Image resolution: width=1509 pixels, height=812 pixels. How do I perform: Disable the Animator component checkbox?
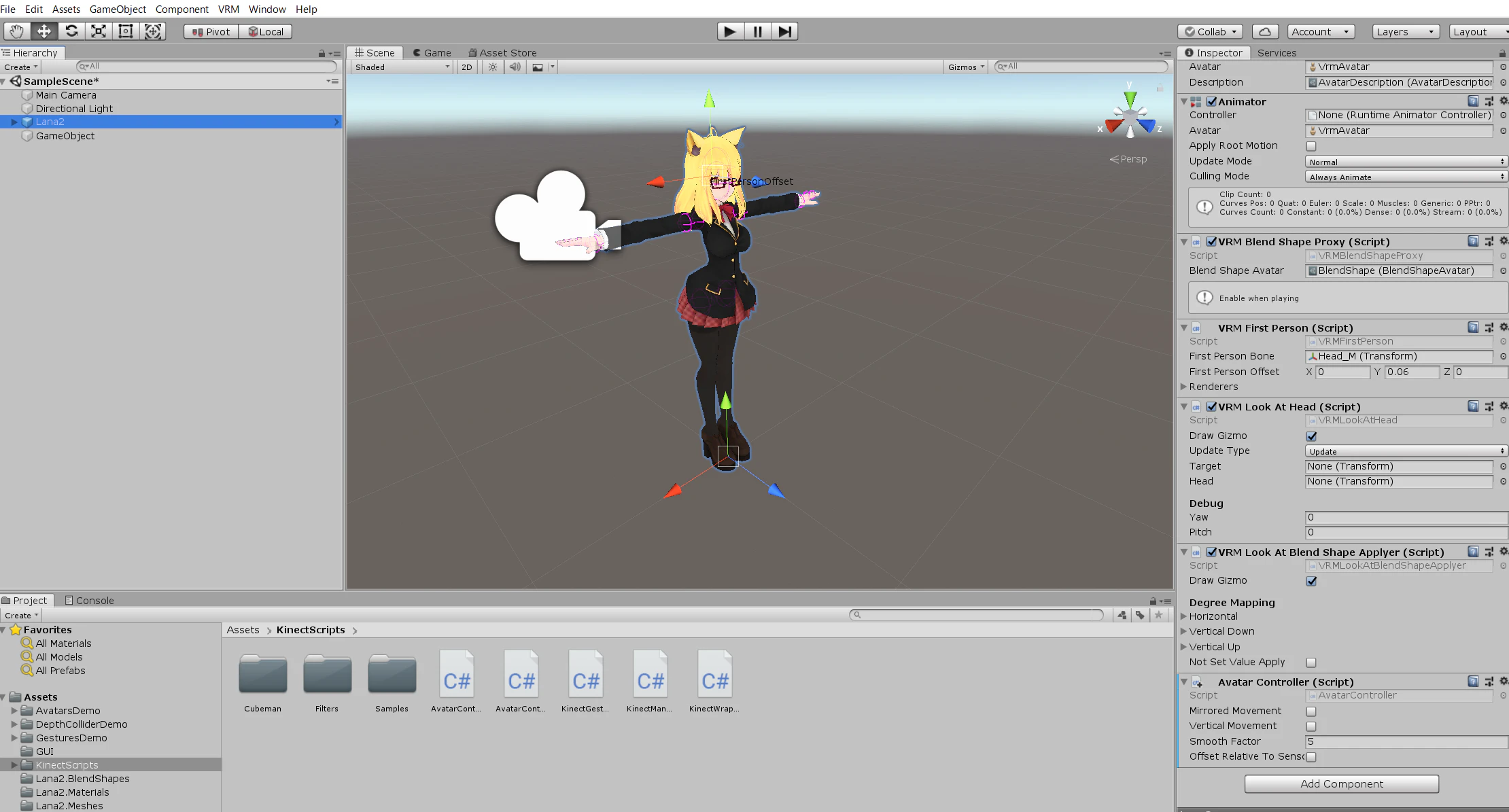(x=1211, y=101)
